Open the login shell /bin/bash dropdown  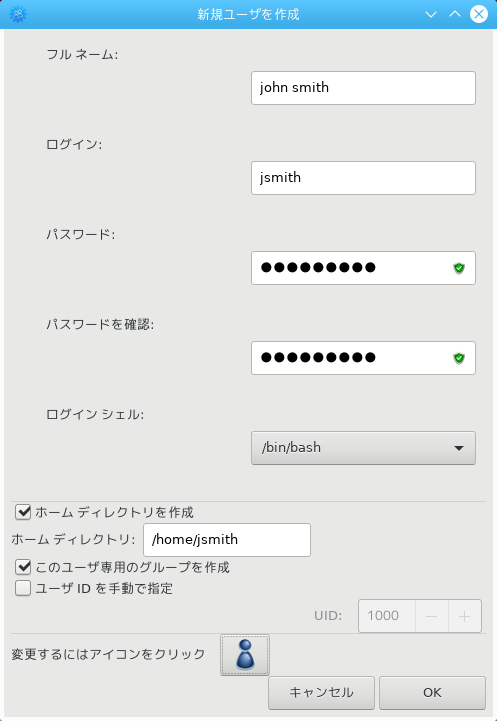[363, 448]
